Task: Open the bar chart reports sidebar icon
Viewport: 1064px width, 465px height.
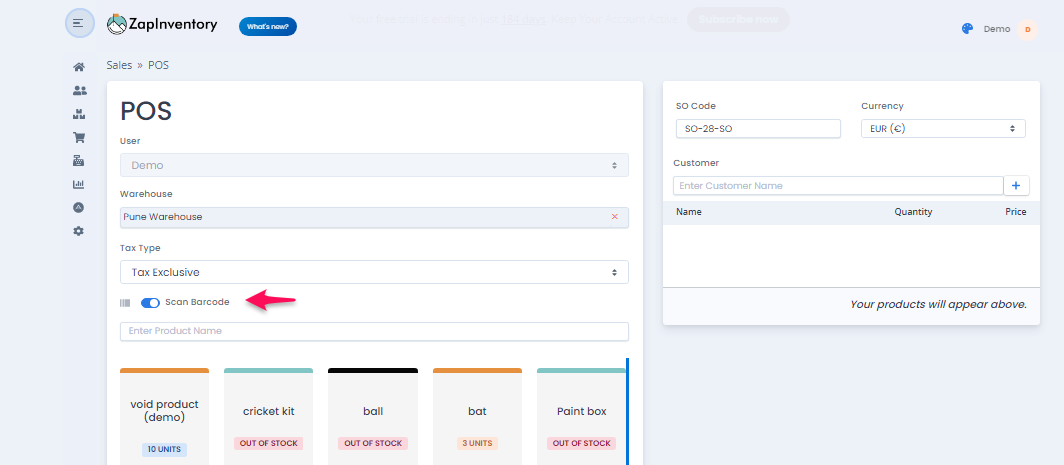Action: [79, 184]
